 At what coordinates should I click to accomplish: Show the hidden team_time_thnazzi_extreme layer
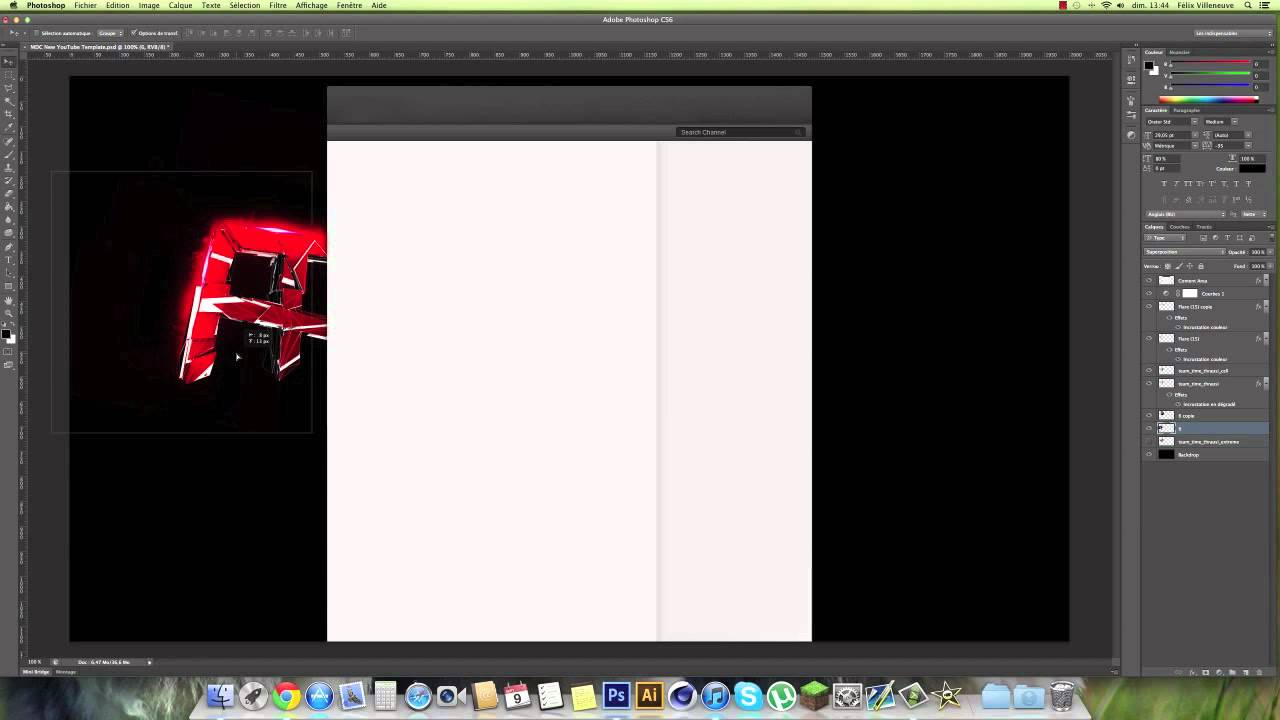coord(1149,441)
